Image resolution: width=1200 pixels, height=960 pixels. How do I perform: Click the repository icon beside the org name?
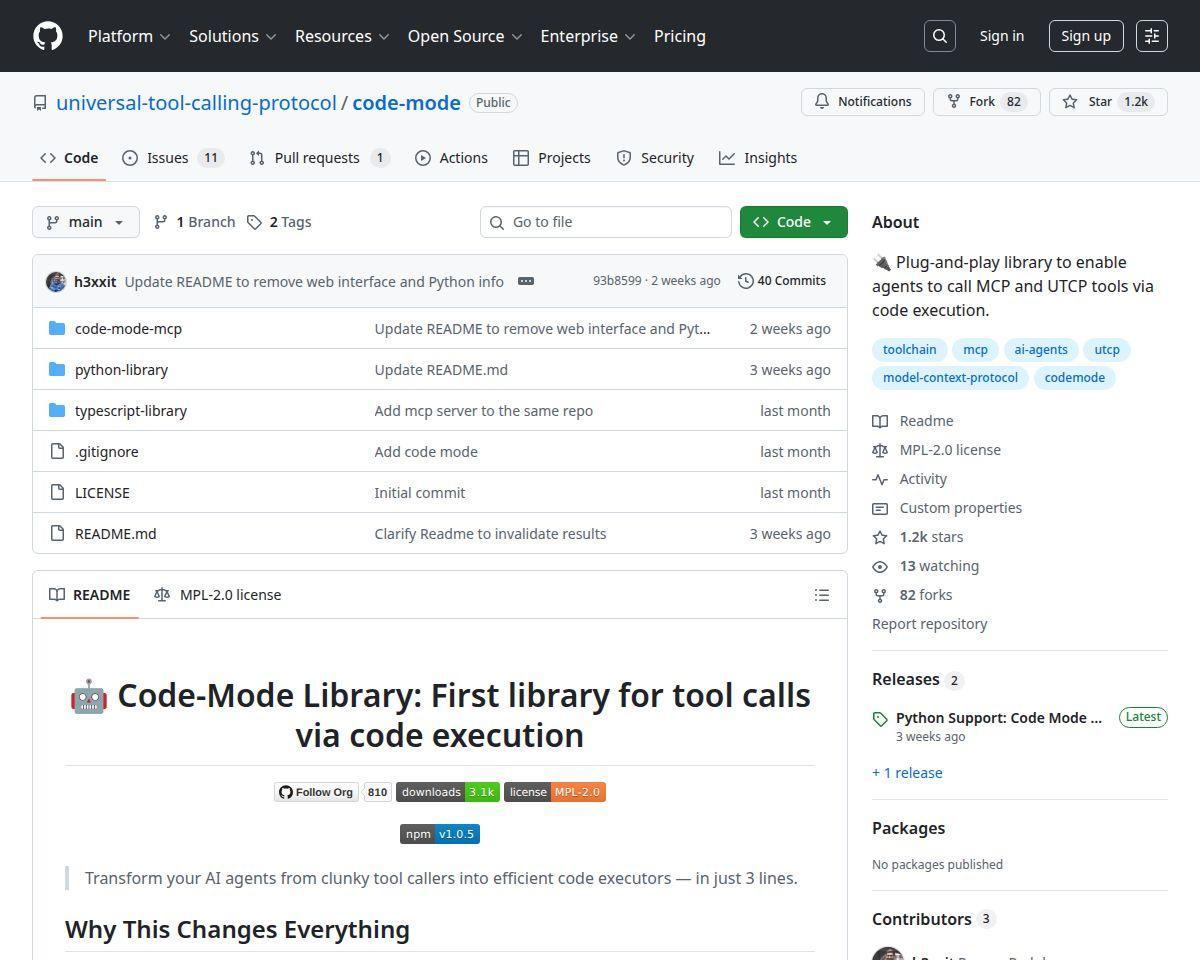tap(40, 103)
